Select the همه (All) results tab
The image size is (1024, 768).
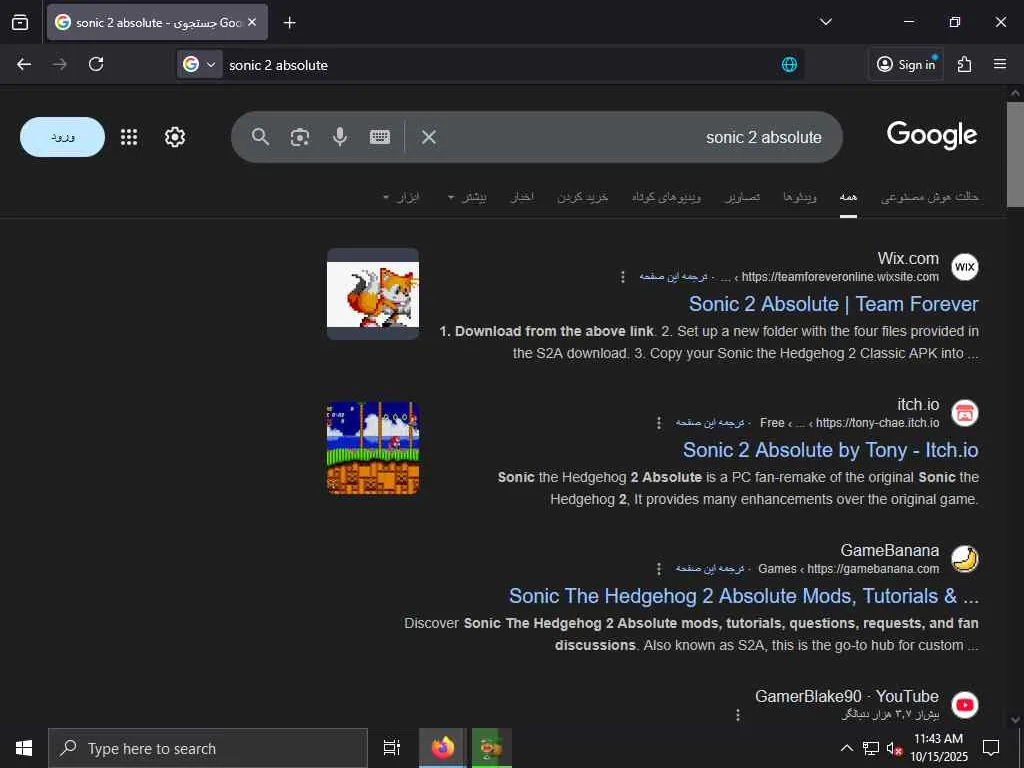point(848,197)
